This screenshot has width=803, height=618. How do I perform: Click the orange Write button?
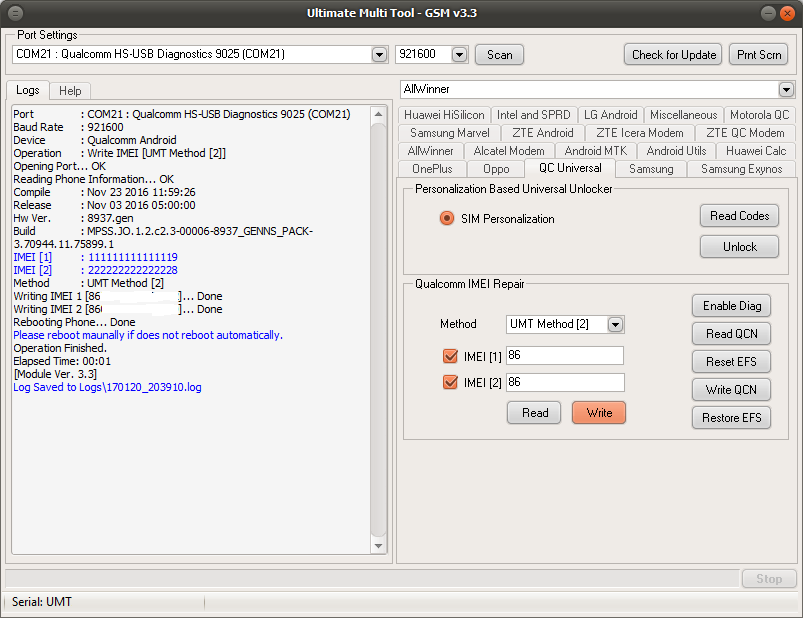coord(599,413)
